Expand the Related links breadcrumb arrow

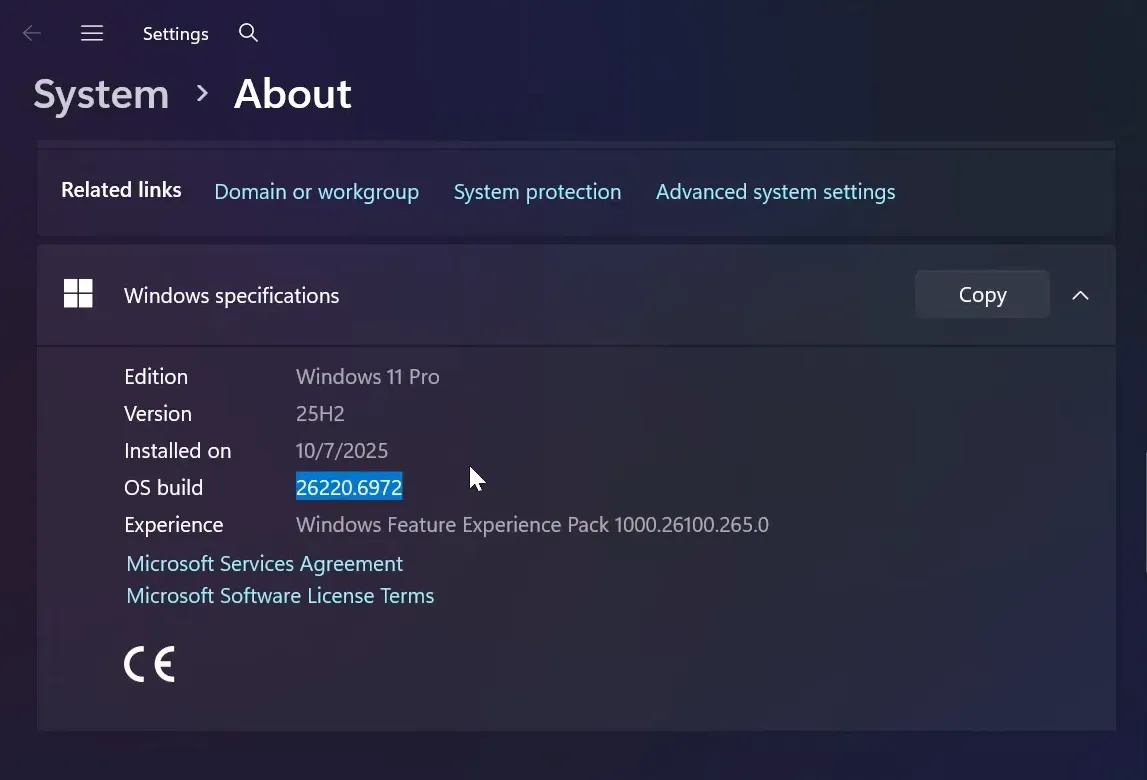point(200,93)
